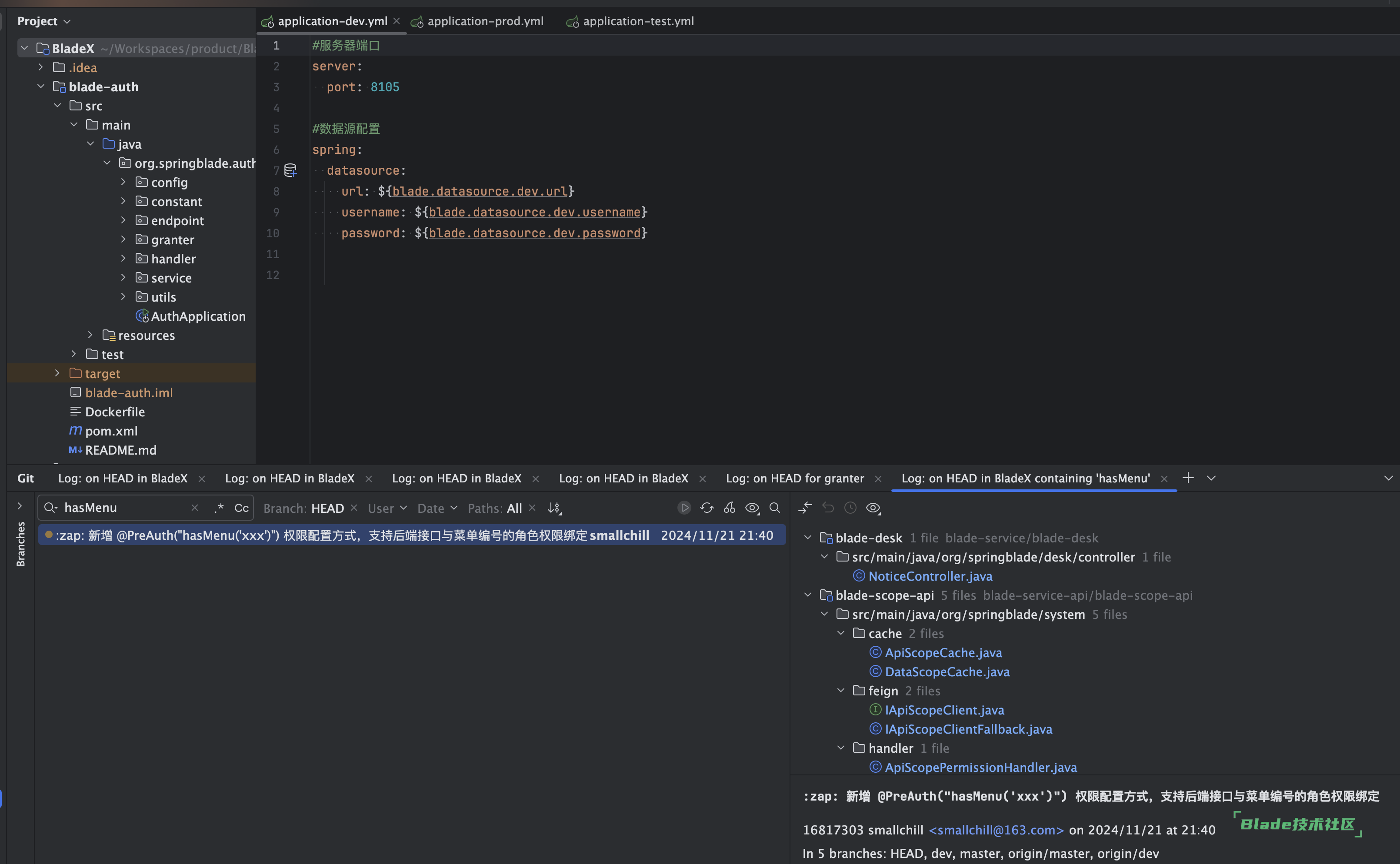The height and width of the screenshot is (864, 1400).
Task: Clear the hasMenu search text
Action: pos(194,508)
